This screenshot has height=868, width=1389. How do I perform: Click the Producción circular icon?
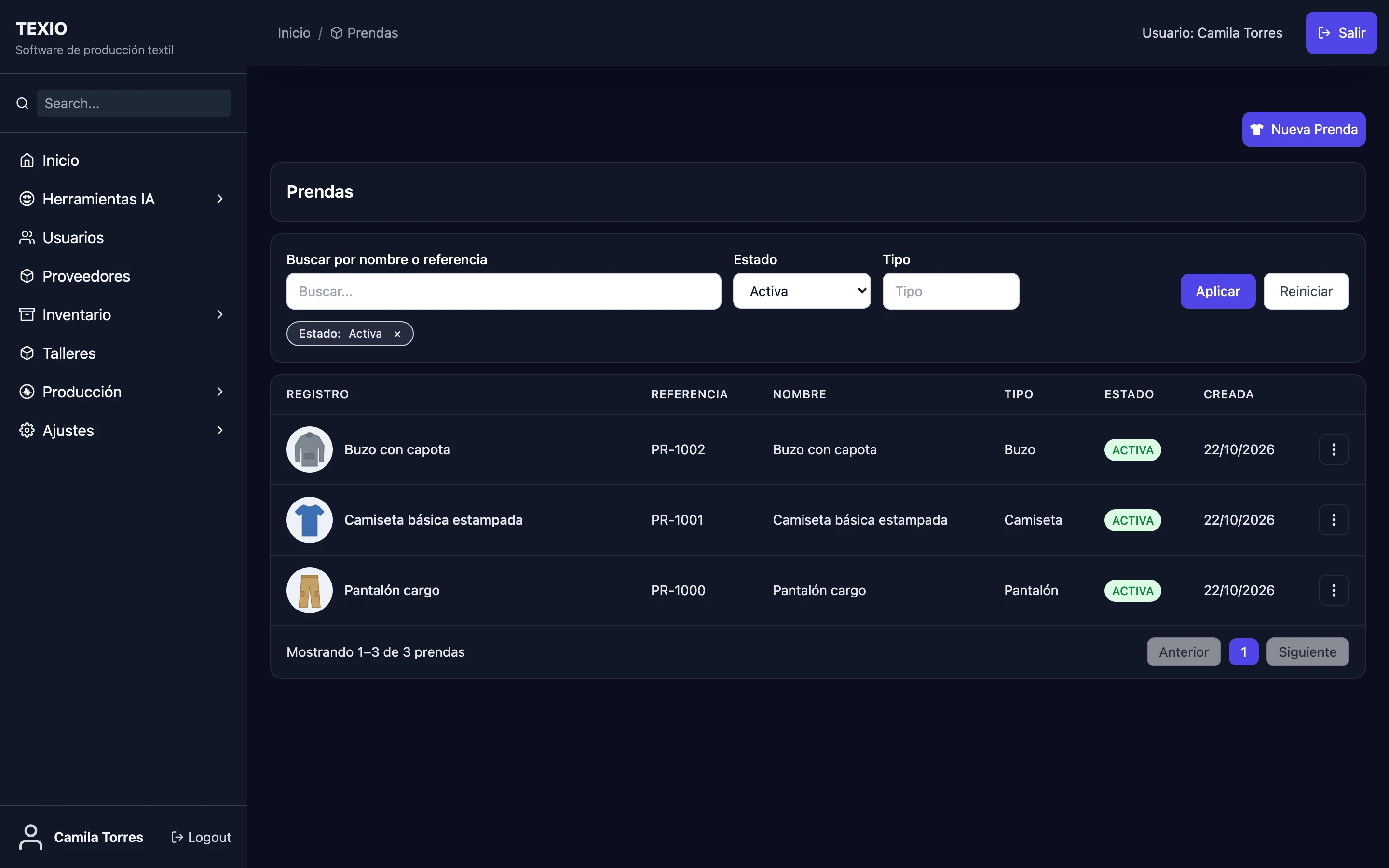27,392
